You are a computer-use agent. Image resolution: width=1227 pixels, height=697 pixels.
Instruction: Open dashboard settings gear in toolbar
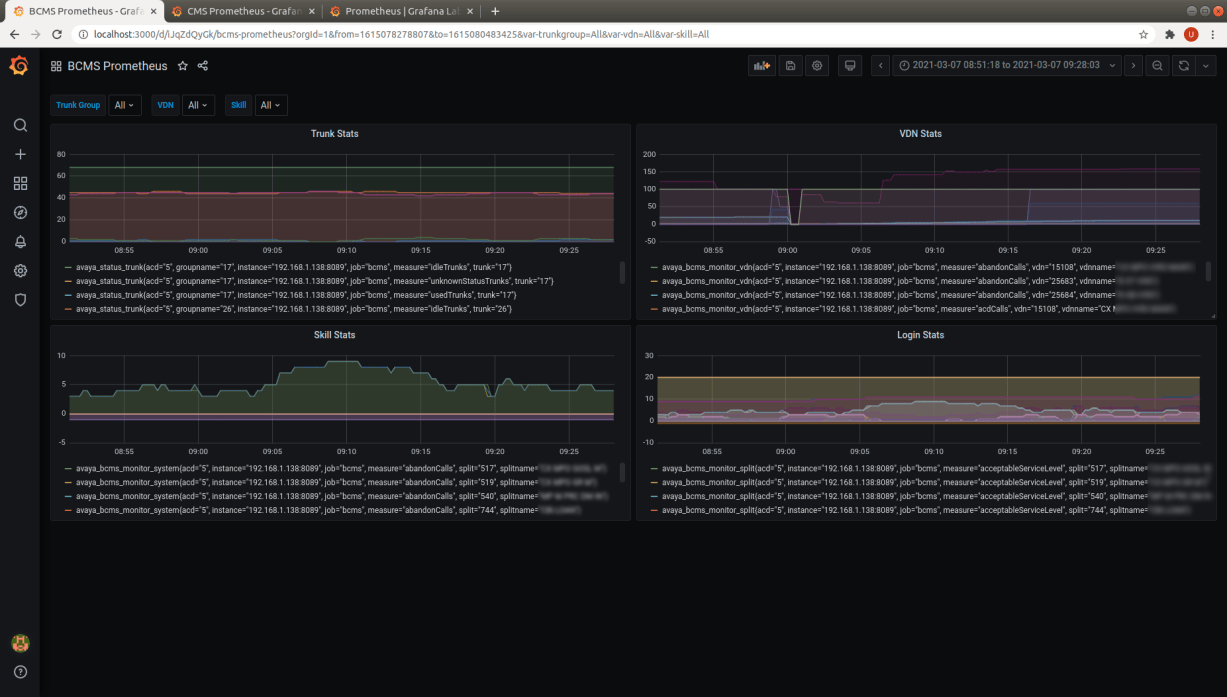pyautogui.click(x=817, y=66)
